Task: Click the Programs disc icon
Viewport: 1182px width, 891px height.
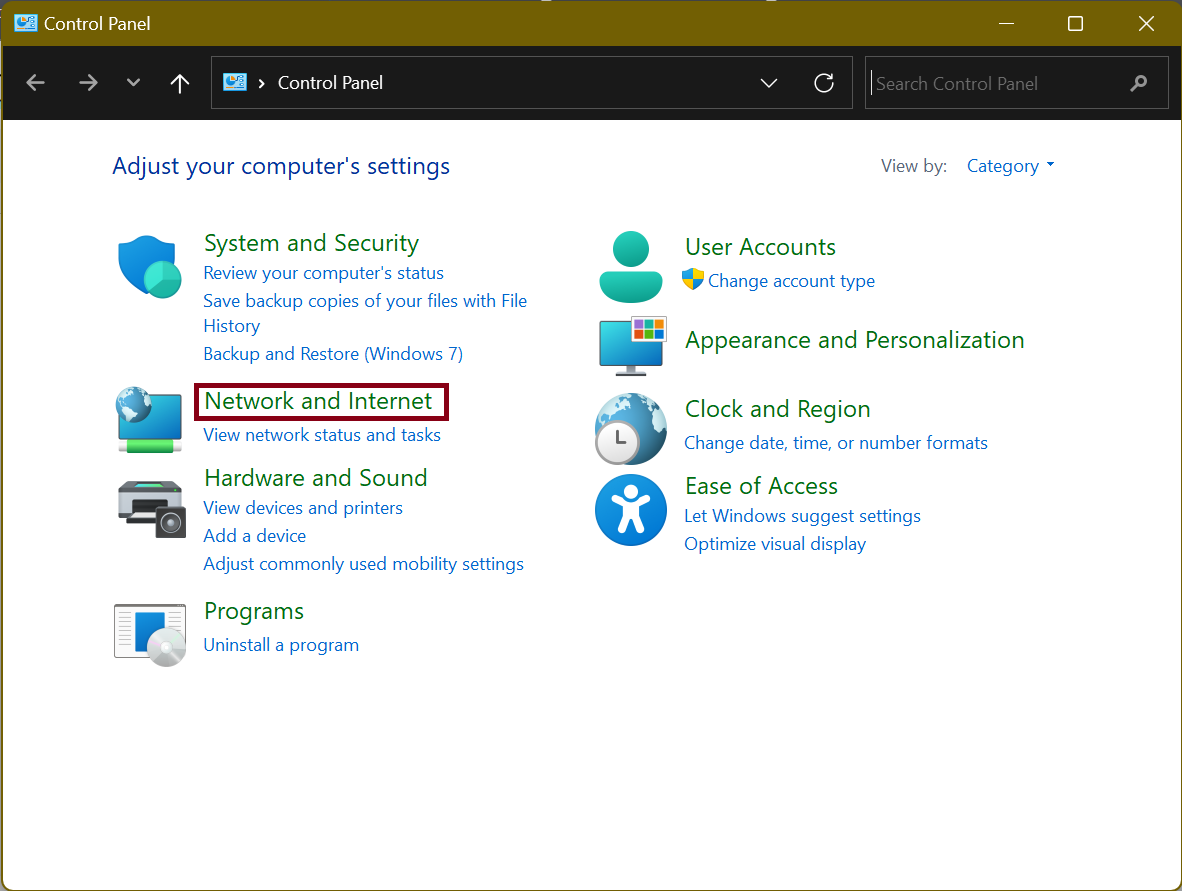Action: pos(150,634)
